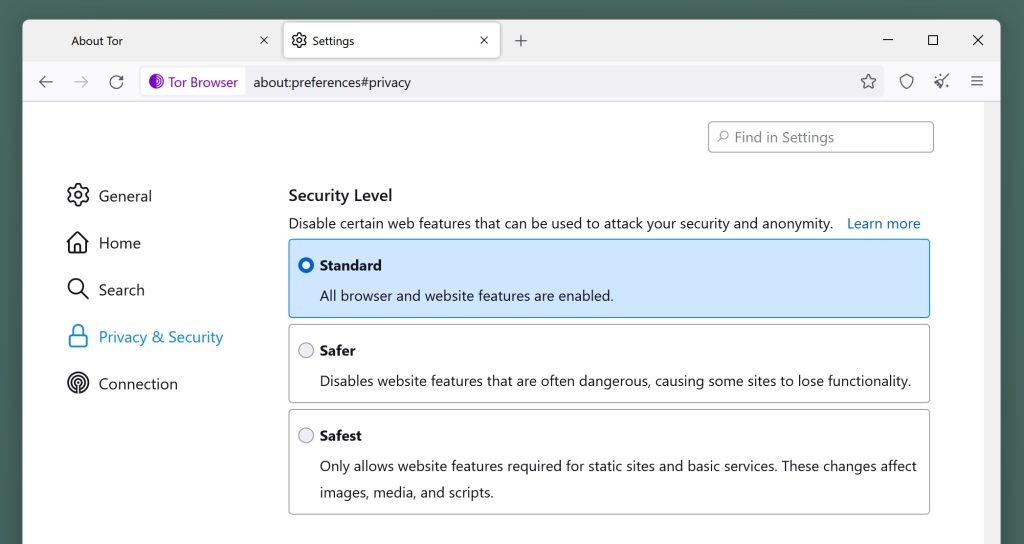Screen dimensions: 1024x544
Task: Focus the Find in Settings field
Action: click(x=821, y=137)
